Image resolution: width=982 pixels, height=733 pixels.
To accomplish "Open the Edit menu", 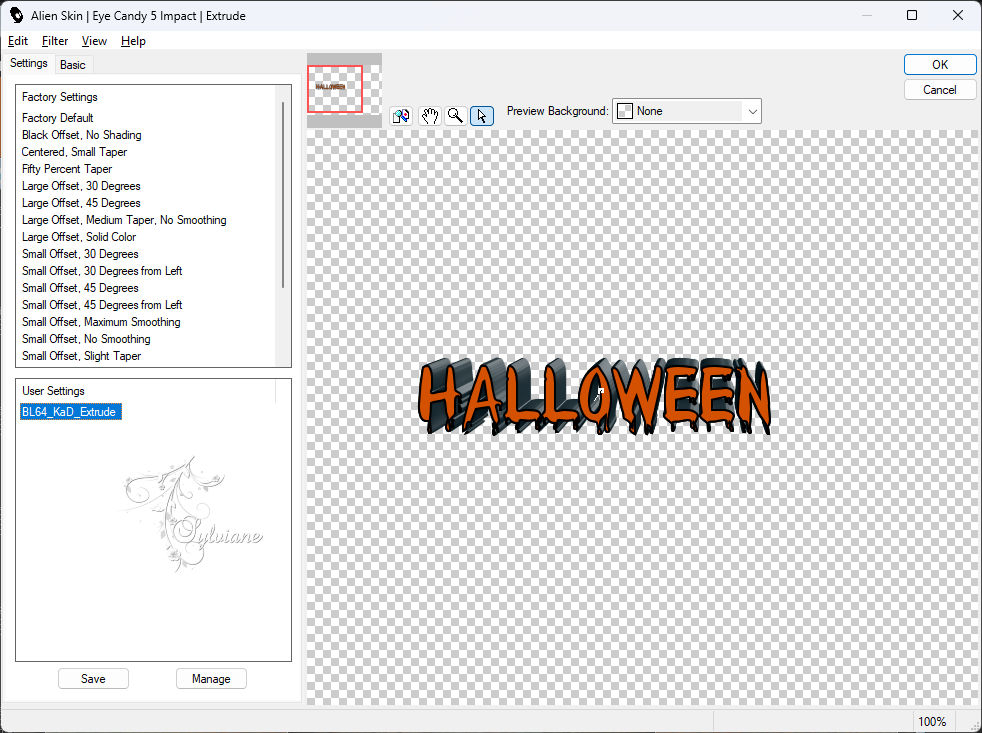I will click(18, 41).
